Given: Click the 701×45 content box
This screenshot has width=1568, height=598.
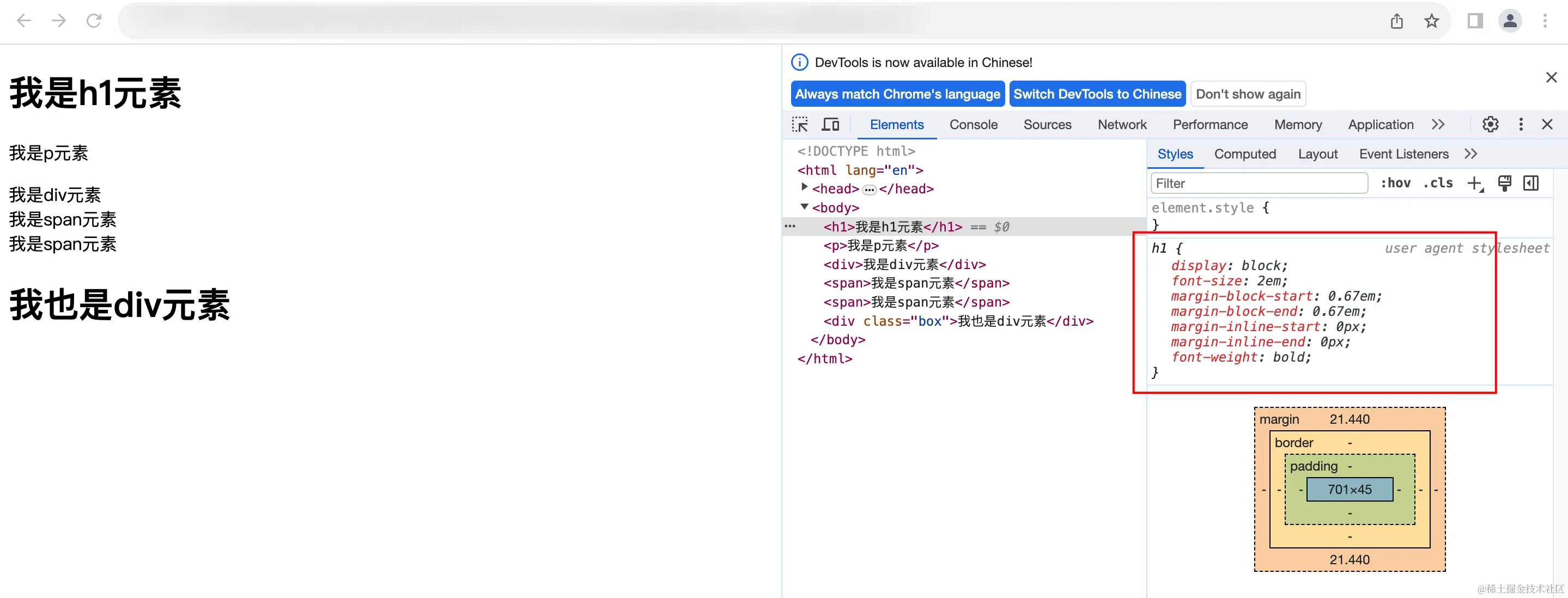Looking at the screenshot, I should pyautogui.click(x=1350, y=490).
